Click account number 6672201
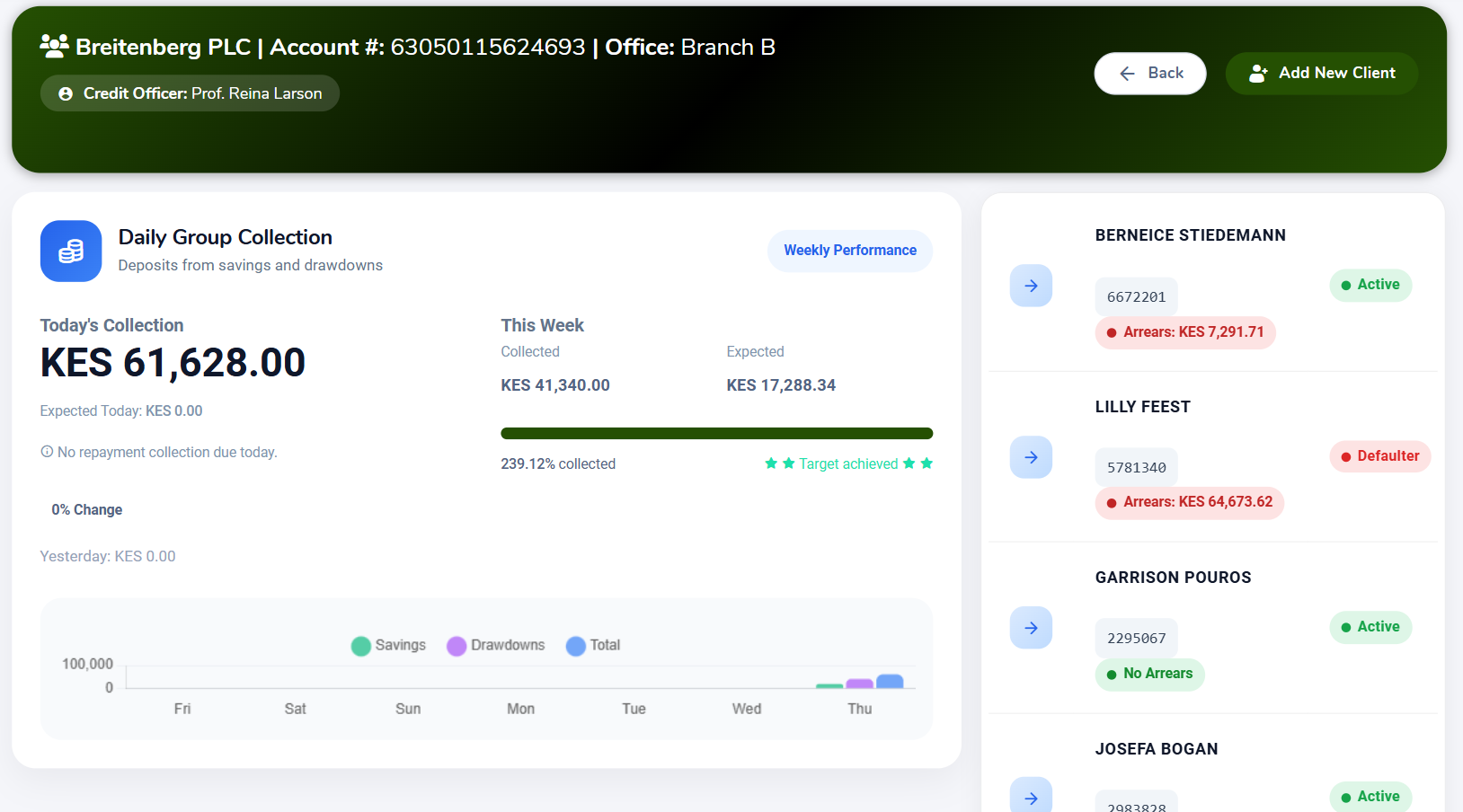 1137,297
